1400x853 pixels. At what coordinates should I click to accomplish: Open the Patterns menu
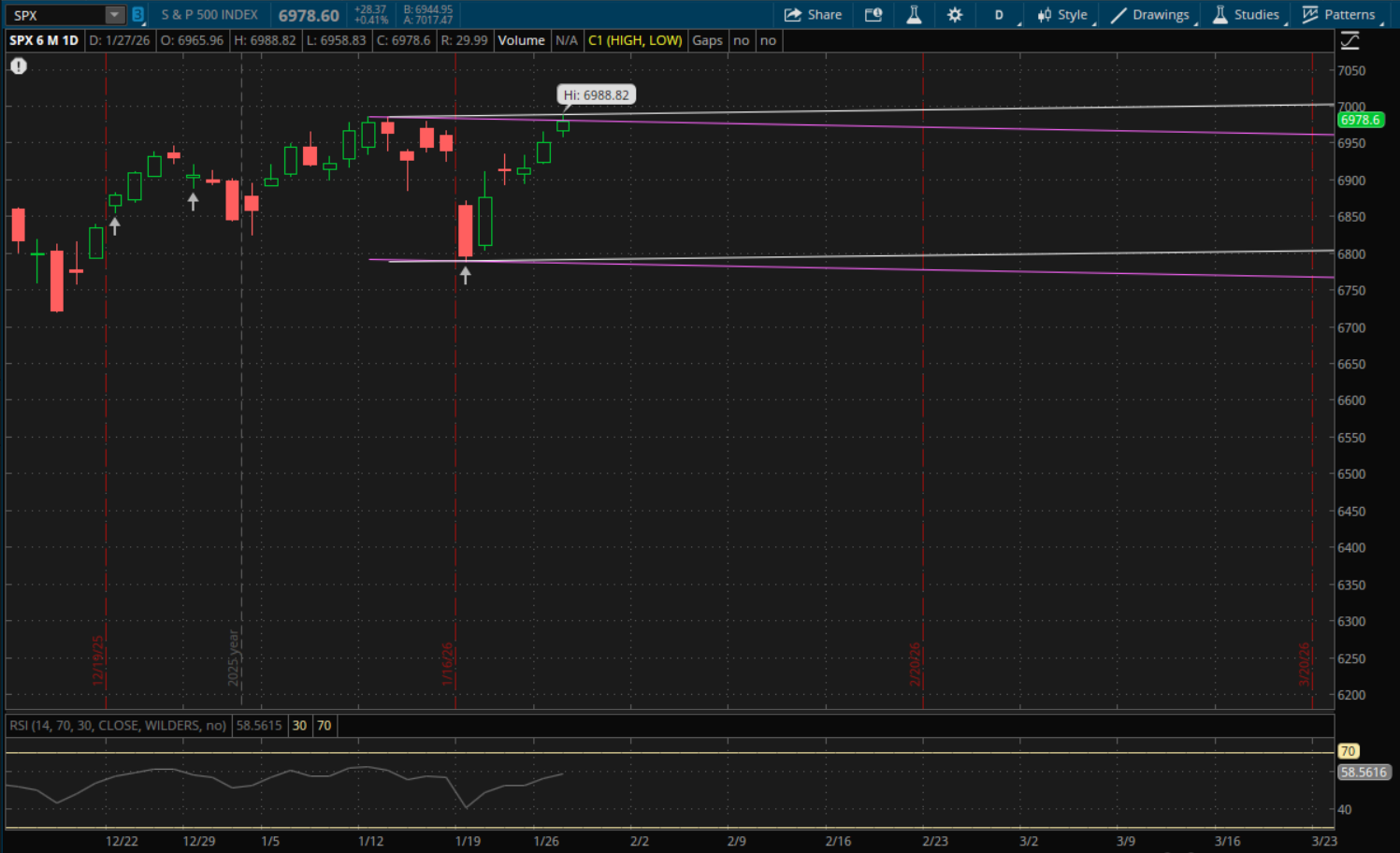coord(1339,15)
